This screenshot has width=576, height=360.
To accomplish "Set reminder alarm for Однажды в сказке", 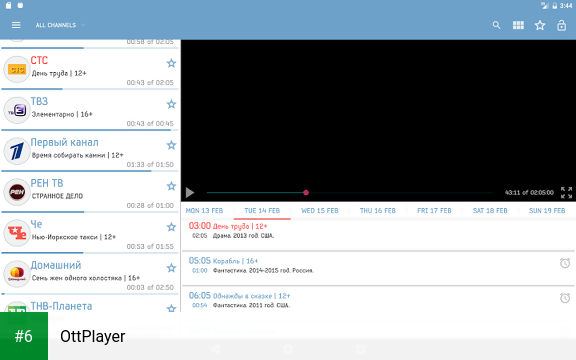I will coord(565,298).
